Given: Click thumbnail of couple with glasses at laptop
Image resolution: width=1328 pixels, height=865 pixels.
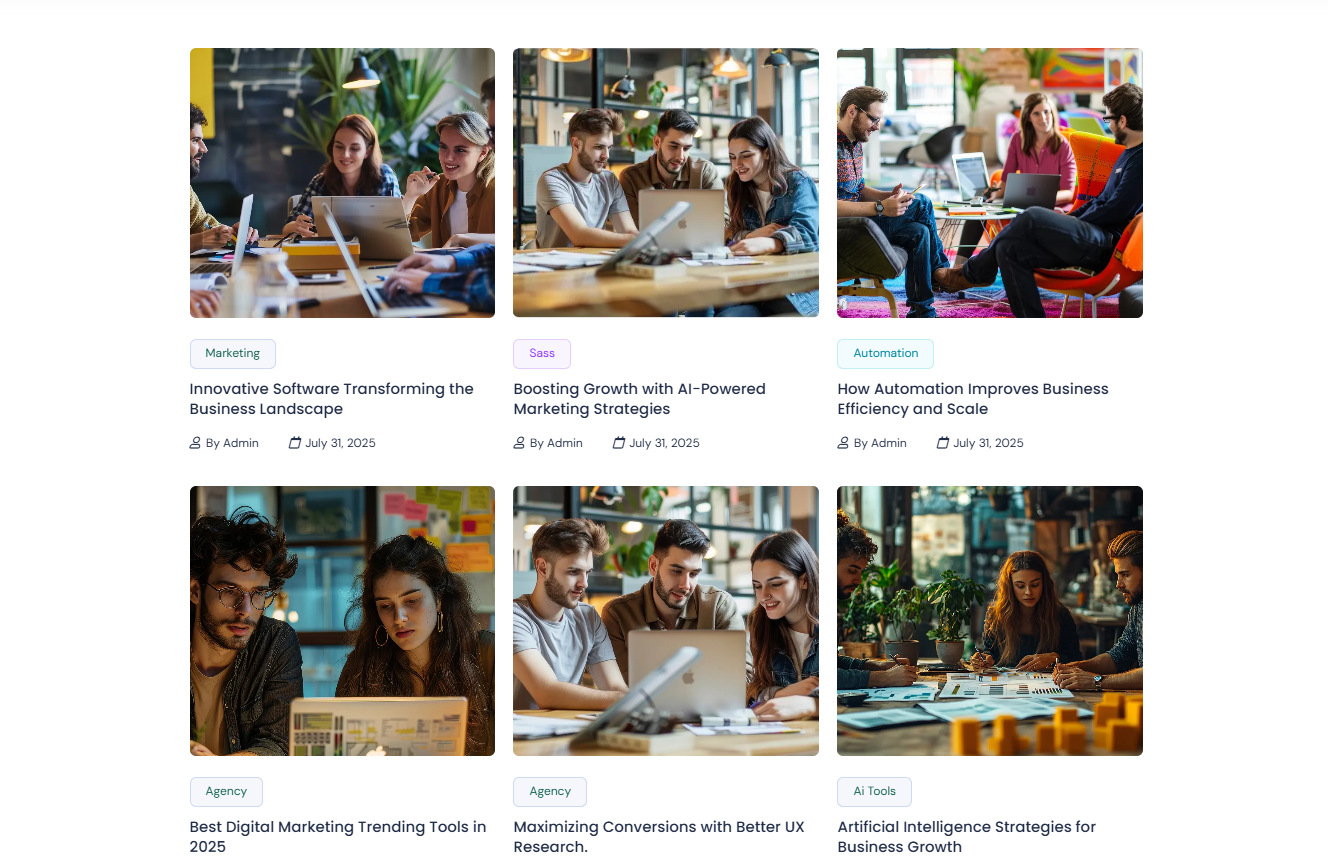Looking at the screenshot, I should click(x=342, y=621).
